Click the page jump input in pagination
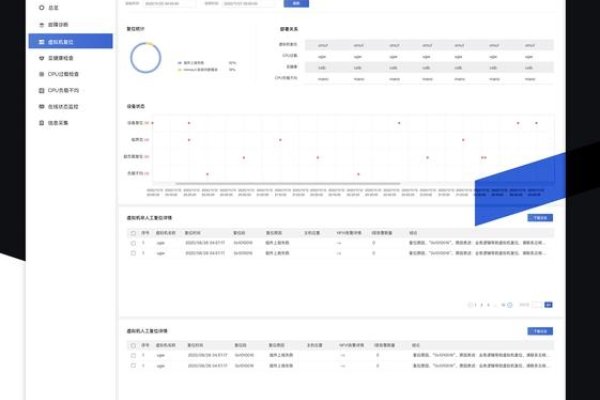This screenshot has height=400, width=600. 537,304
